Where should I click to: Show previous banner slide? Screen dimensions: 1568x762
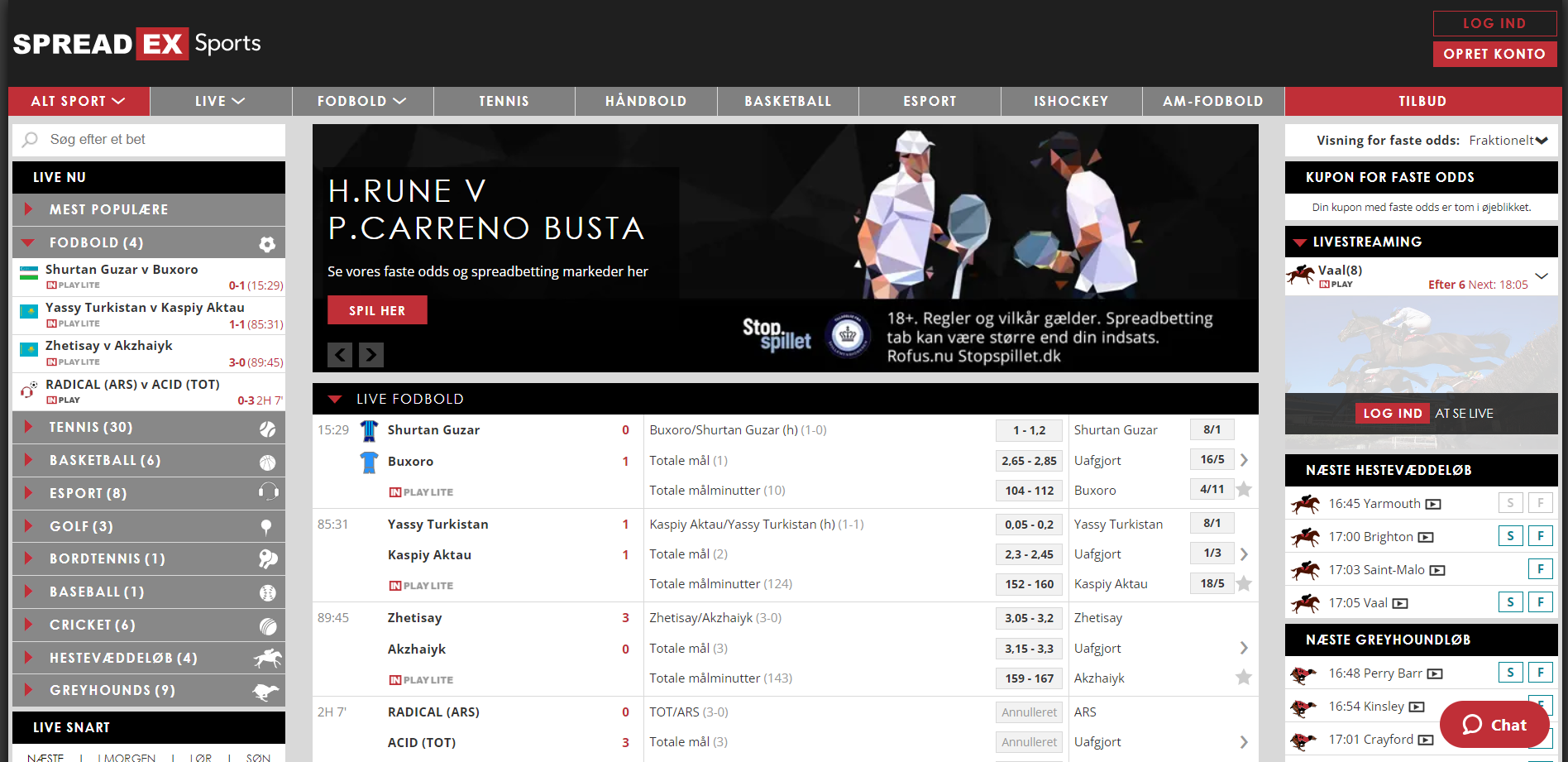click(x=340, y=355)
